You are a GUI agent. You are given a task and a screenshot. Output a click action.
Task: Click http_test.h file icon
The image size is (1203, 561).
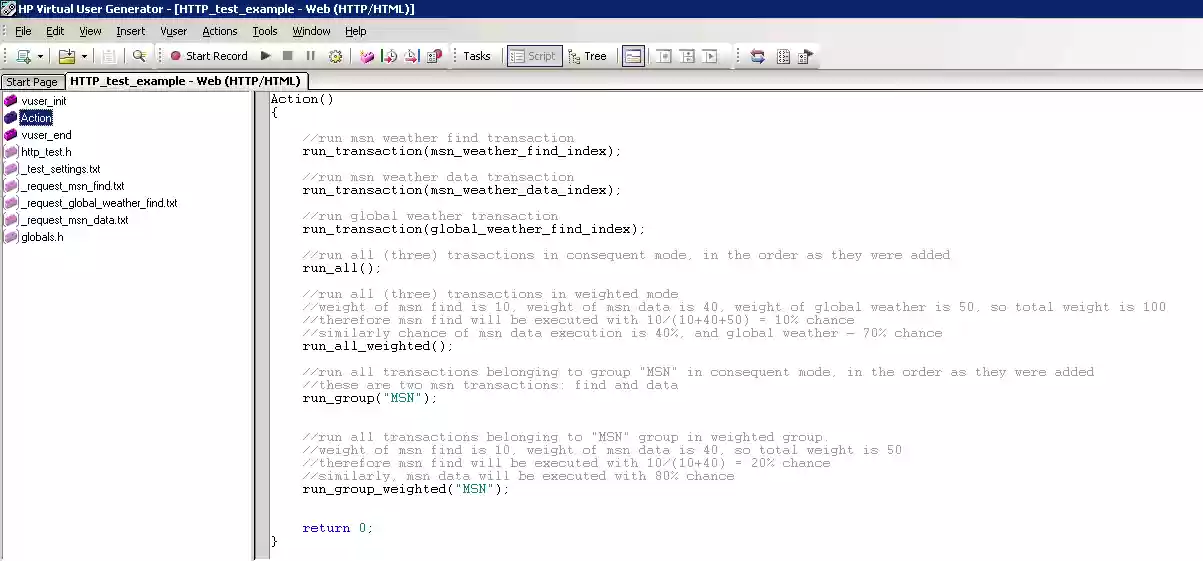tap(11, 152)
